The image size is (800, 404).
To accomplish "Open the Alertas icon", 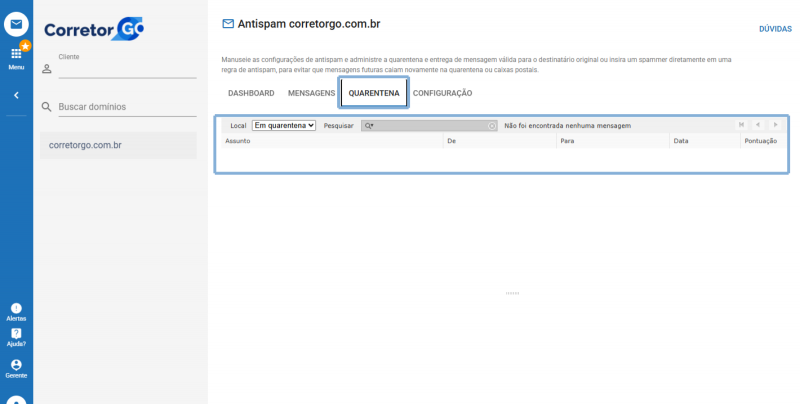I will [16, 308].
